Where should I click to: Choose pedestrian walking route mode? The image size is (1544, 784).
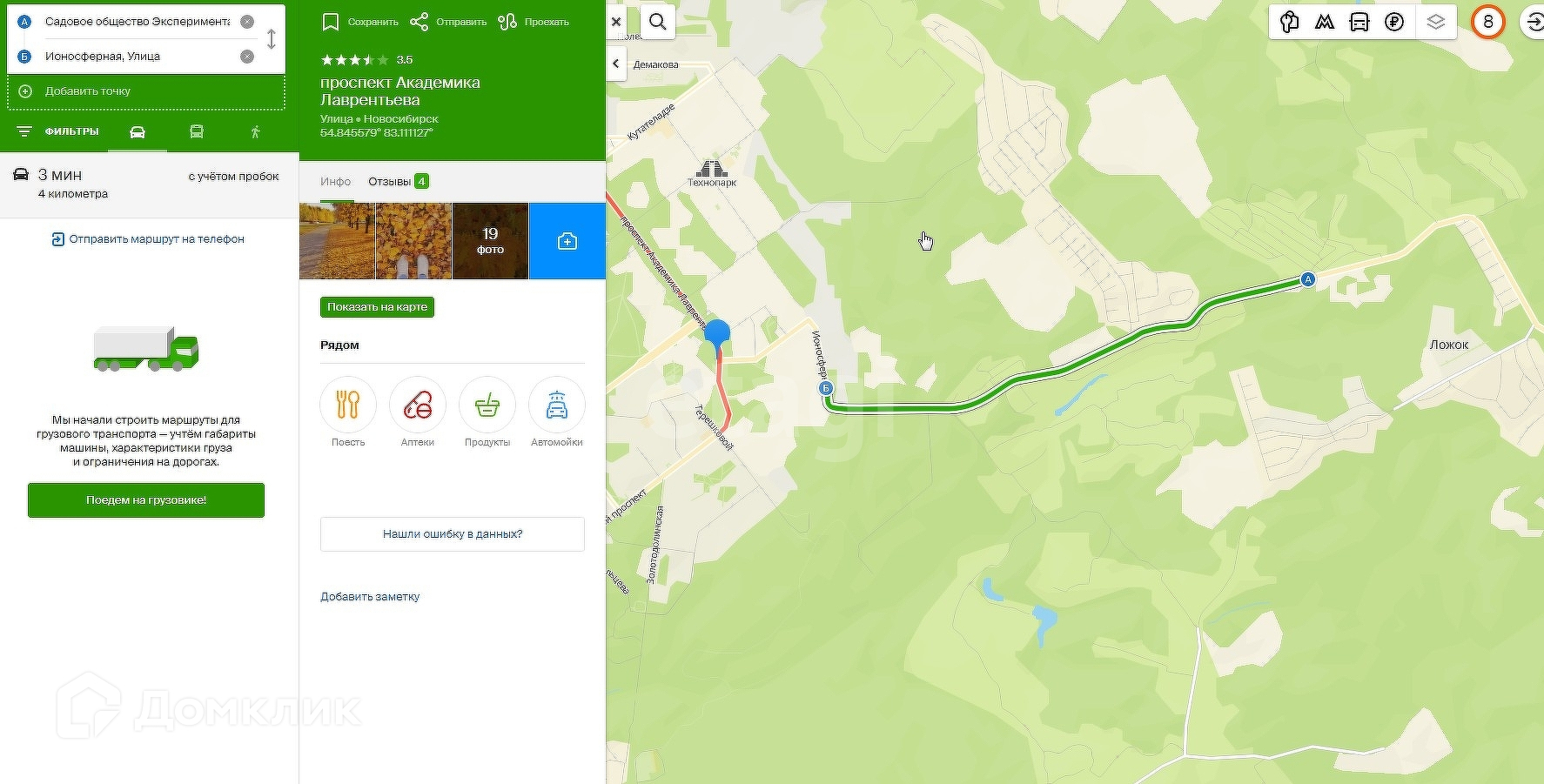tap(255, 132)
